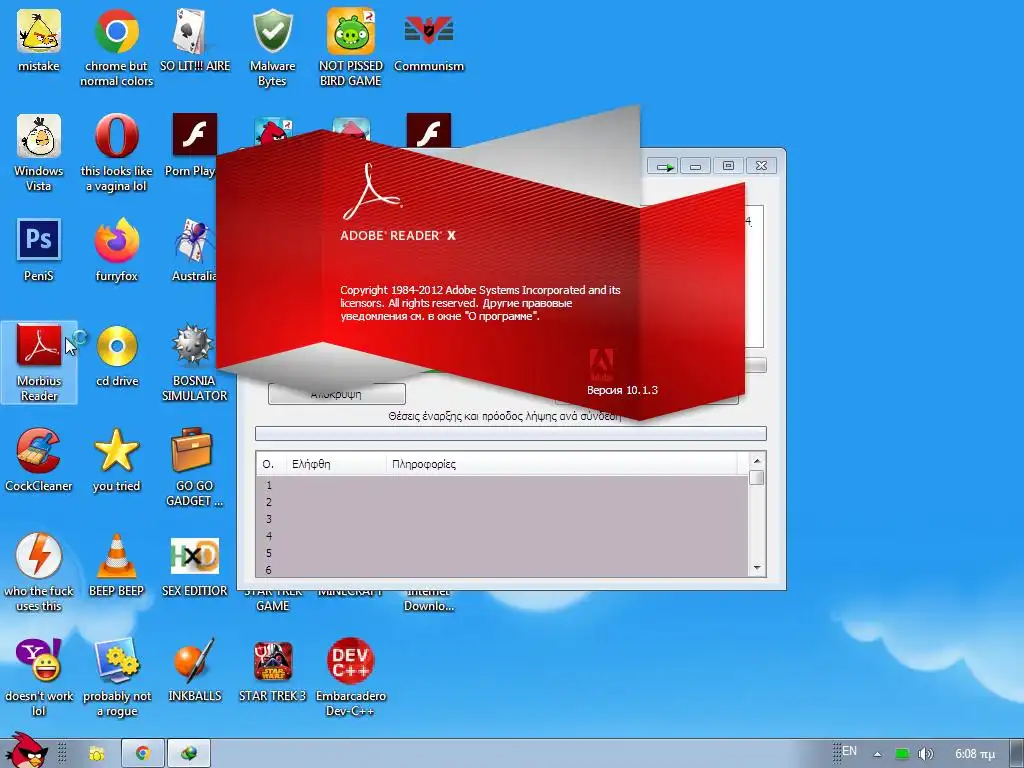This screenshot has height=768, width=1024.
Task: Open the Embarcadero Dev-C++ icon
Action: point(351,660)
